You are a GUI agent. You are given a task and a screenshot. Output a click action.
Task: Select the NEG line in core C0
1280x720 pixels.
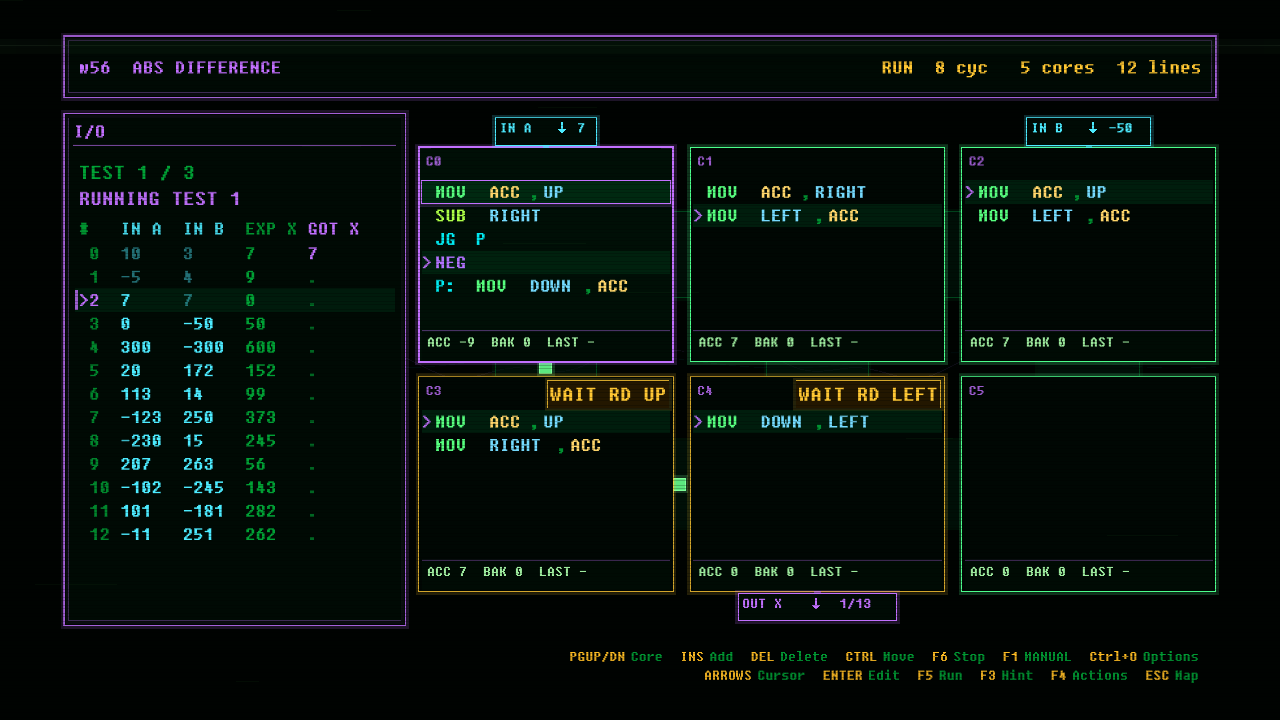click(546, 262)
